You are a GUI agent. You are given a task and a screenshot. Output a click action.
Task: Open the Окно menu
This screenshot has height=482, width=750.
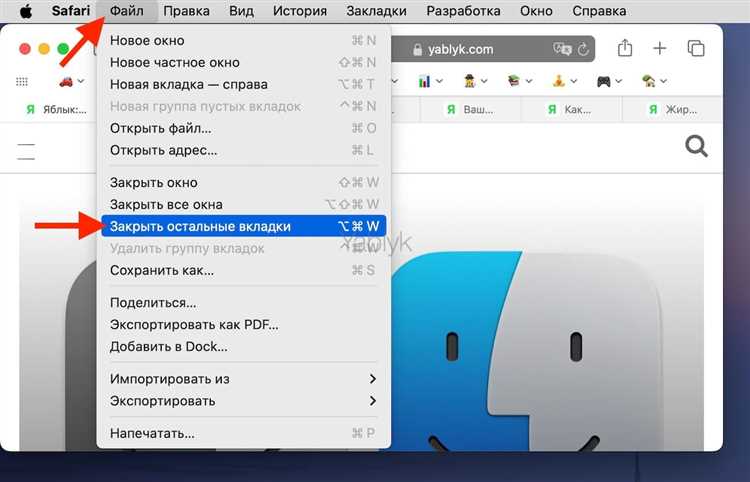click(536, 11)
